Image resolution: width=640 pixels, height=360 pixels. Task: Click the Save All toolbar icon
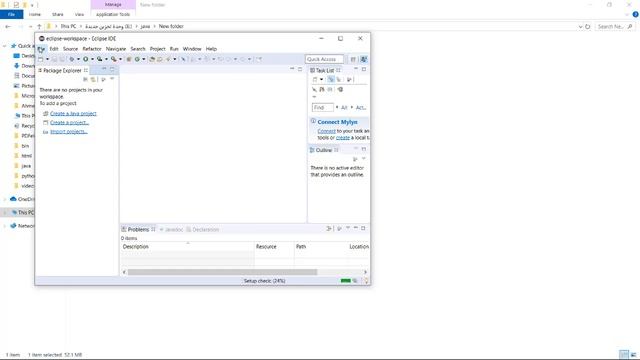pos(62,59)
